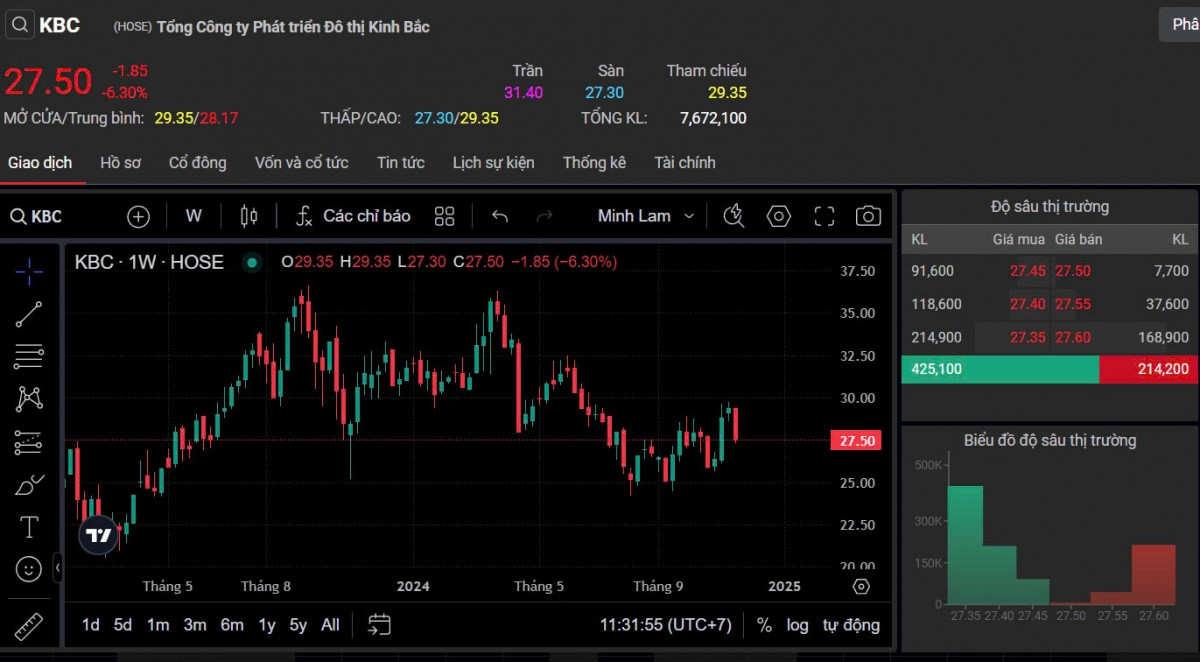The height and width of the screenshot is (662, 1200).
Task: Collapse the drawing toolbar with side arrow
Action: click(58, 568)
